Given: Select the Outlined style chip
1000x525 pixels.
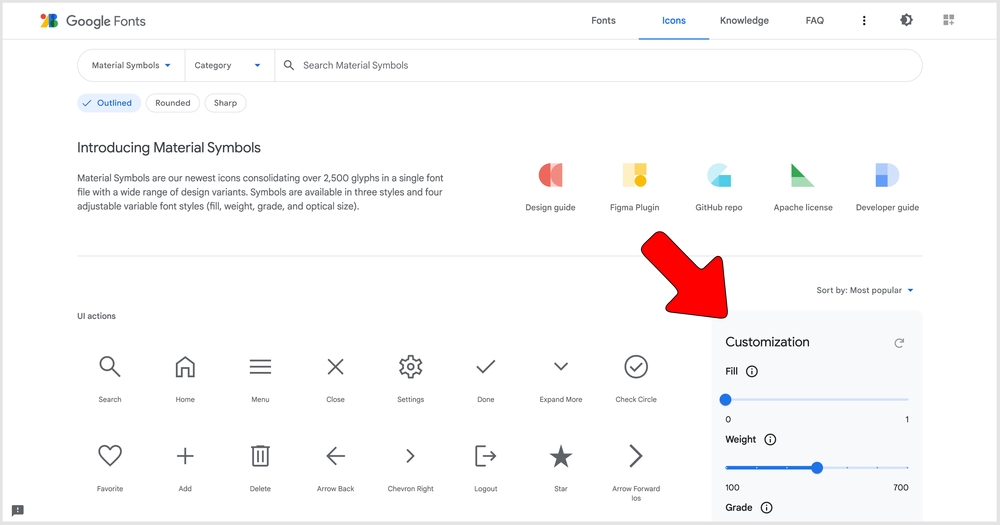Looking at the screenshot, I should click(109, 103).
